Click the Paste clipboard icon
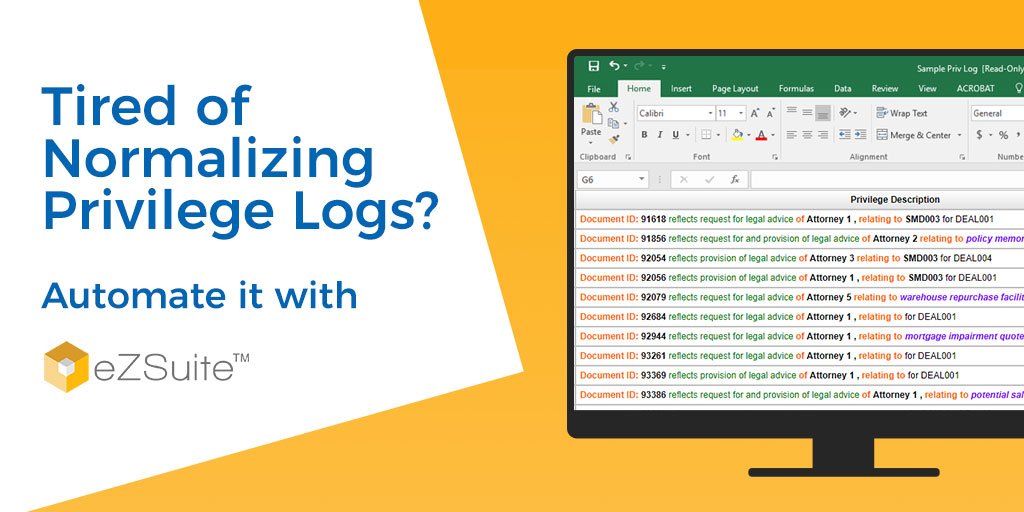The width and height of the screenshot is (1024, 512). tap(592, 114)
